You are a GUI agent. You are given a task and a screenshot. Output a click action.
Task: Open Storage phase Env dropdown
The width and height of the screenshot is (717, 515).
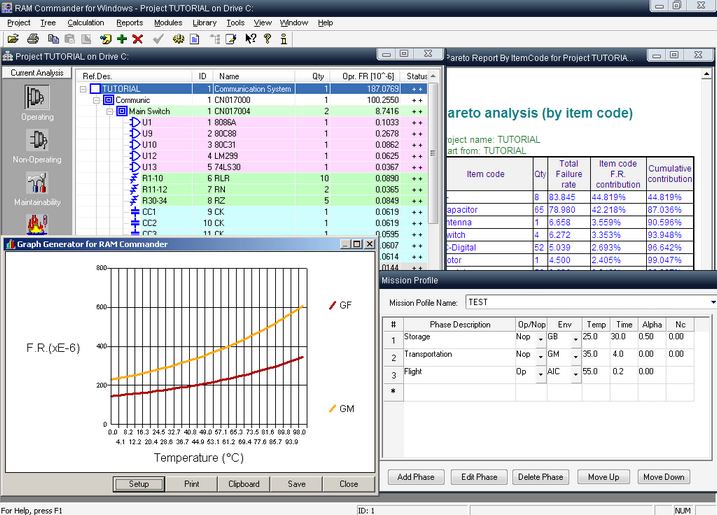(x=576, y=340)
